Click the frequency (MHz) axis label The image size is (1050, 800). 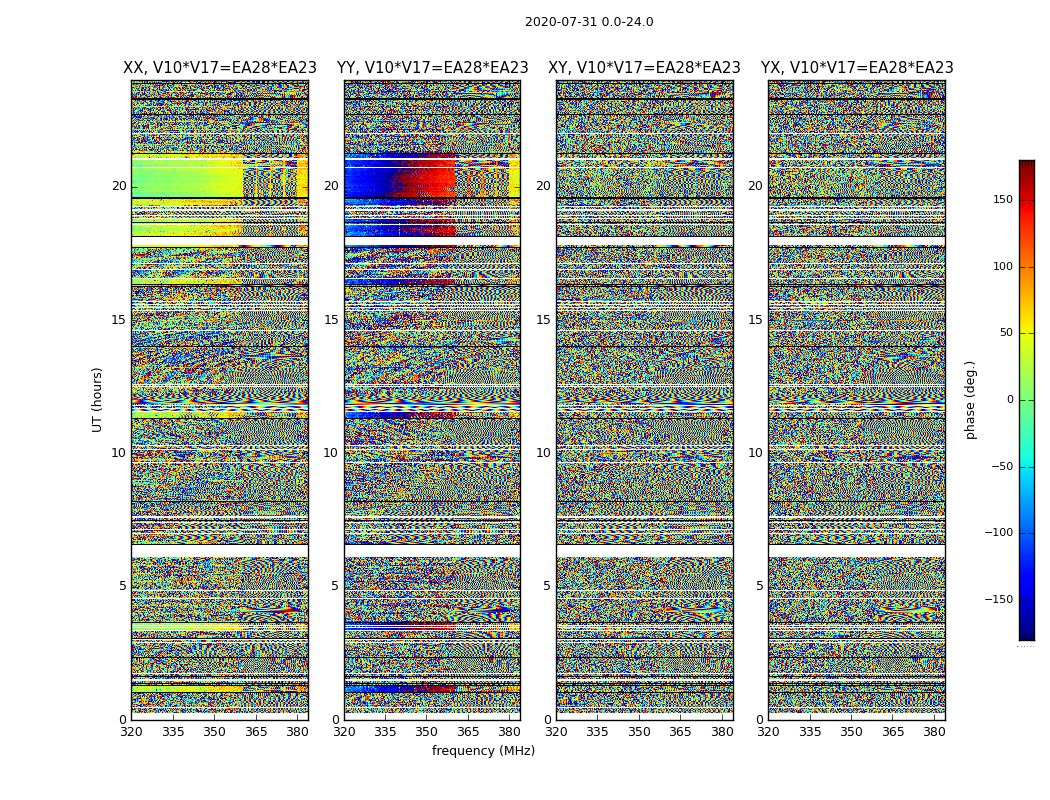[x=483, y=751]
